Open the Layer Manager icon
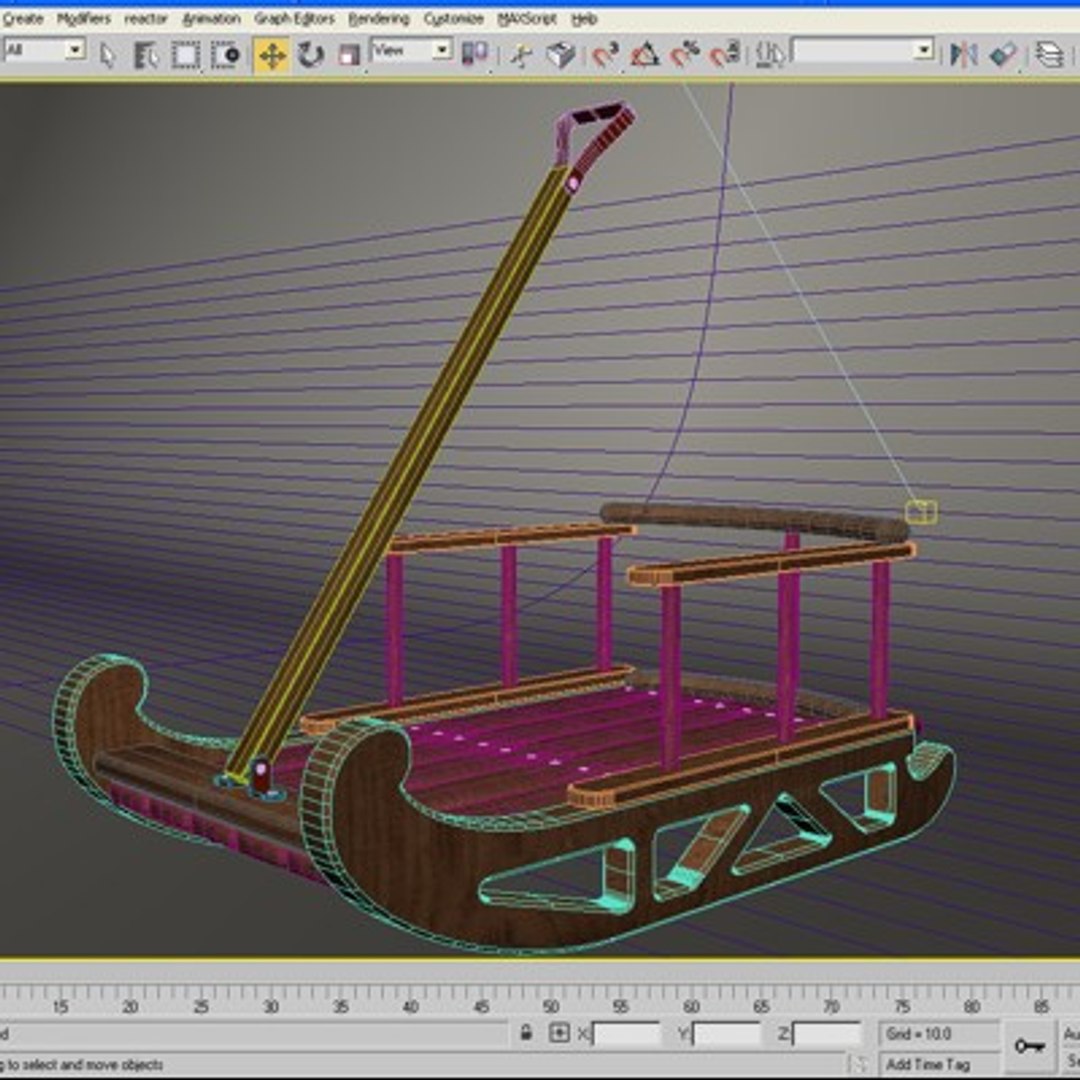Screen dimensions: 1080x1080 pyautogui.click(x=1050, y=54)
